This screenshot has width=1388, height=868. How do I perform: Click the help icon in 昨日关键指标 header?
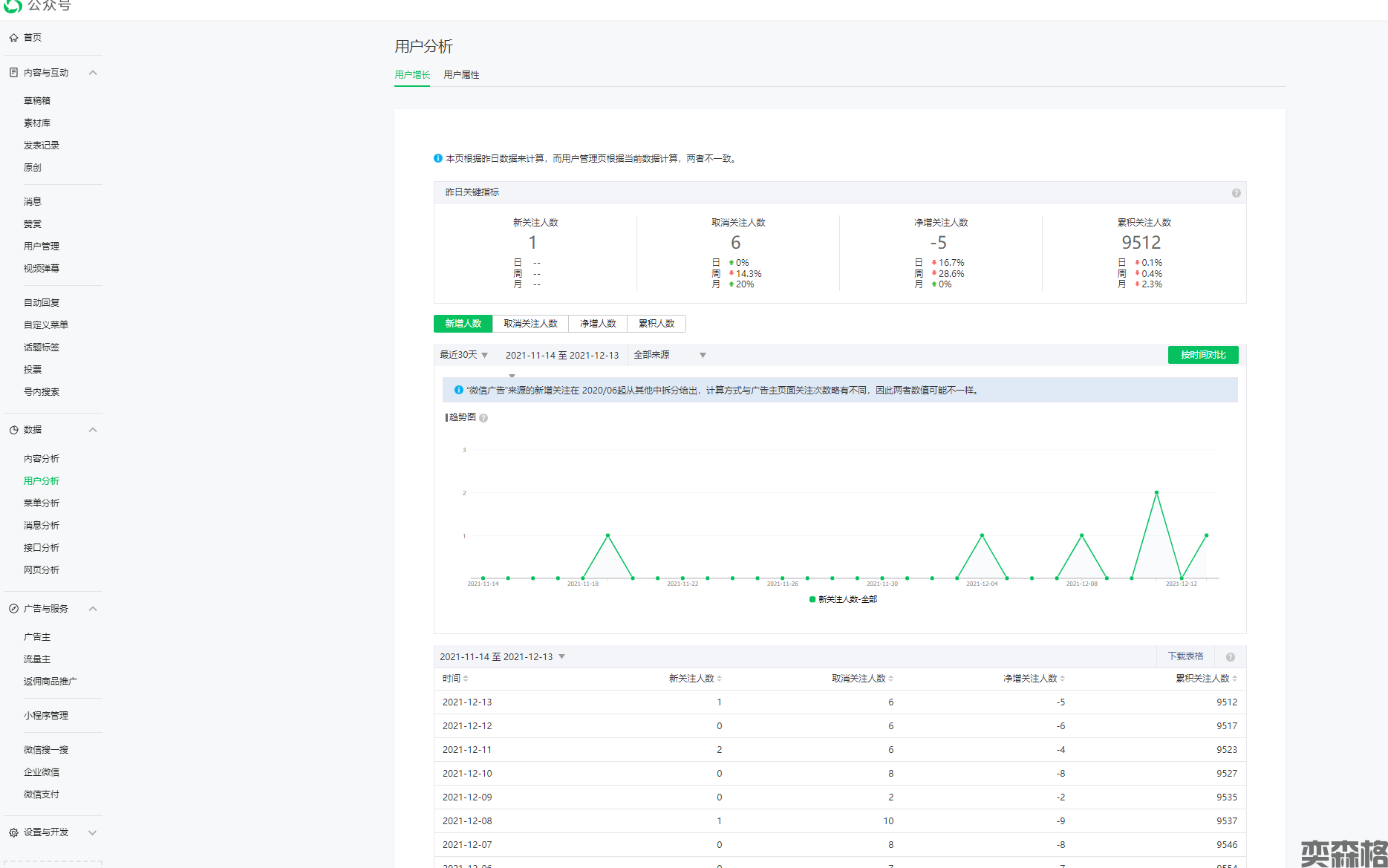point(1236,193)
